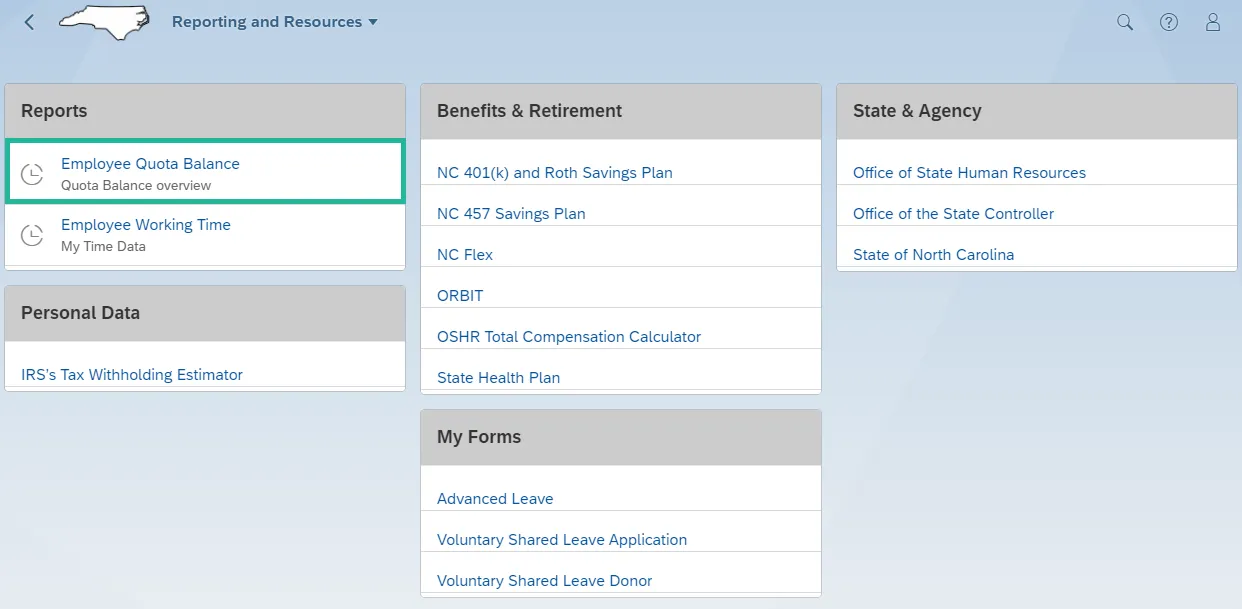The image size is (1242, 609).
Task: Open Employee Working Time report
Action: click(146, 225)
